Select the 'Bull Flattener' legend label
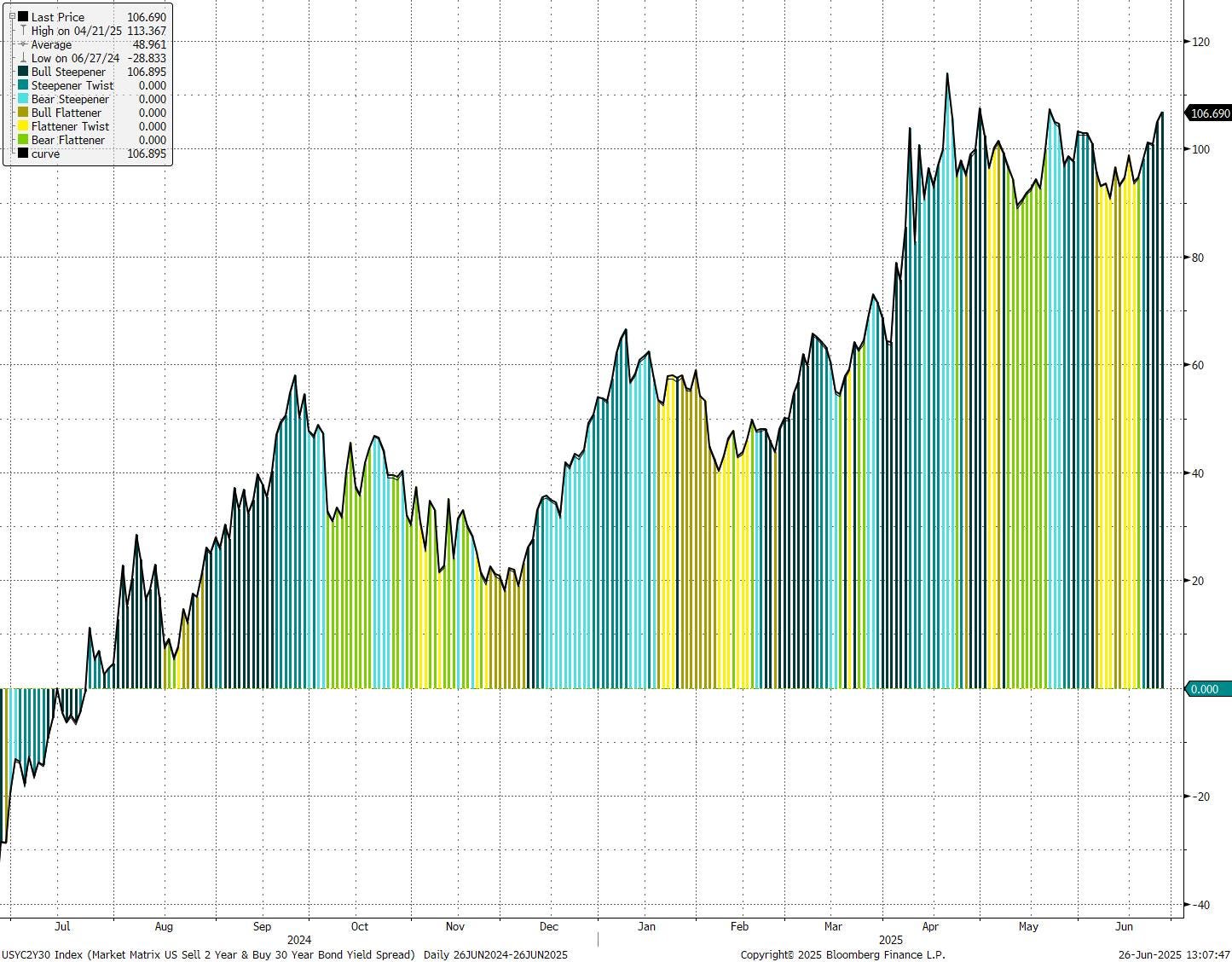 tap(67, 113)
